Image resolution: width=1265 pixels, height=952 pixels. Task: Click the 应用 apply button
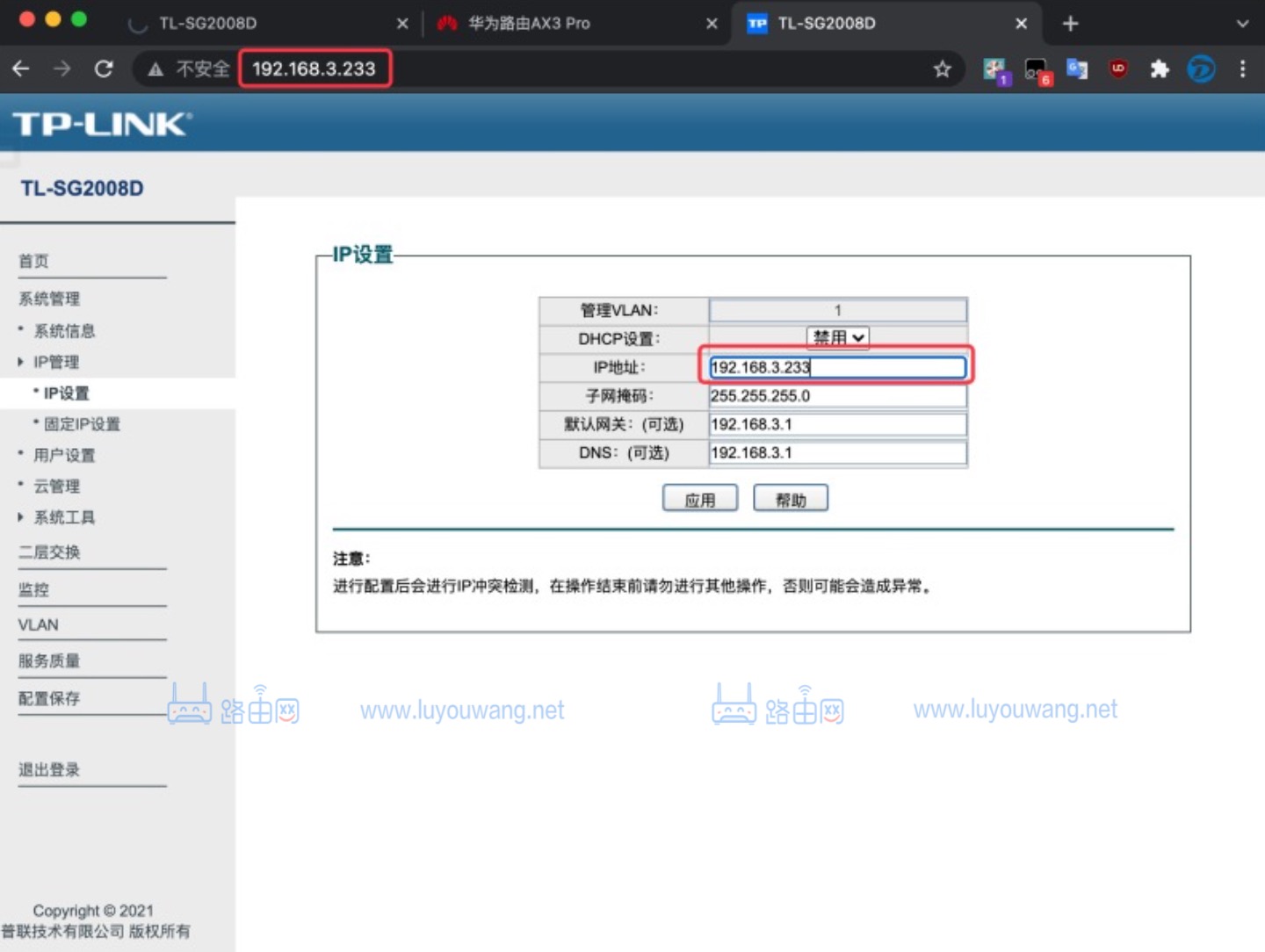tap(699, 498)
